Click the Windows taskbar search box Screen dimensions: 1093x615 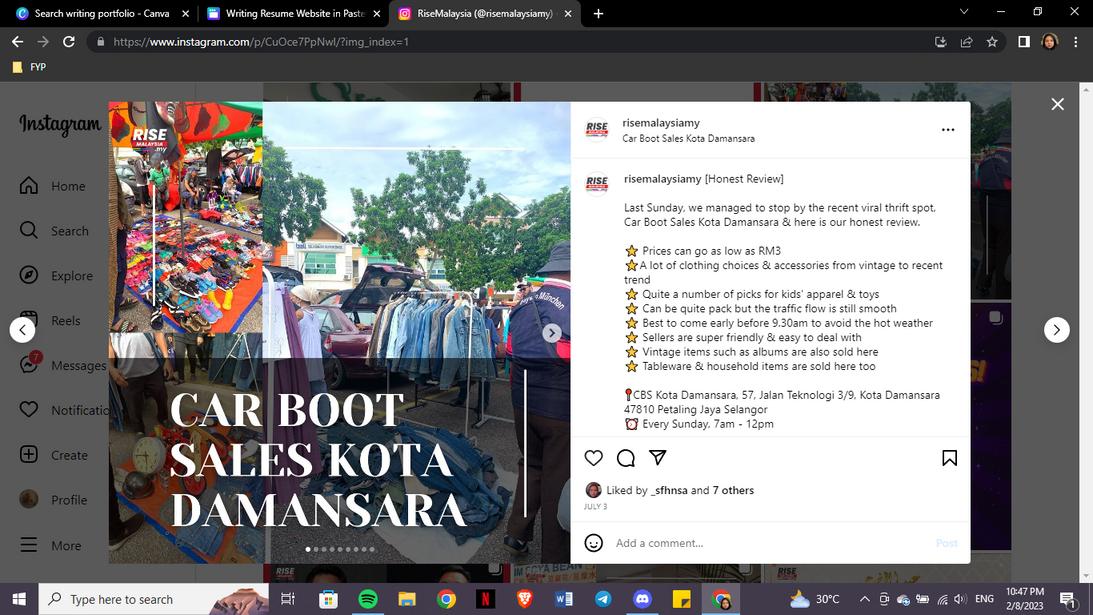point(153,599)
